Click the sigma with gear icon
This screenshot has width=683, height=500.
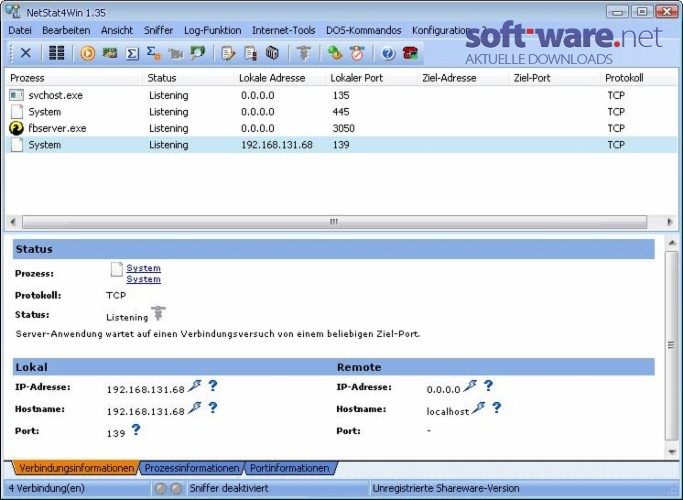tap(154, 53)
